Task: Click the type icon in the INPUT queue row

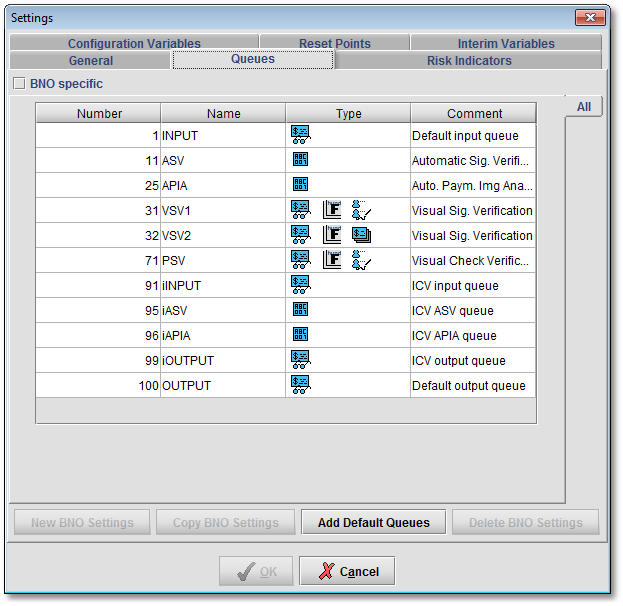Action: 300,135
